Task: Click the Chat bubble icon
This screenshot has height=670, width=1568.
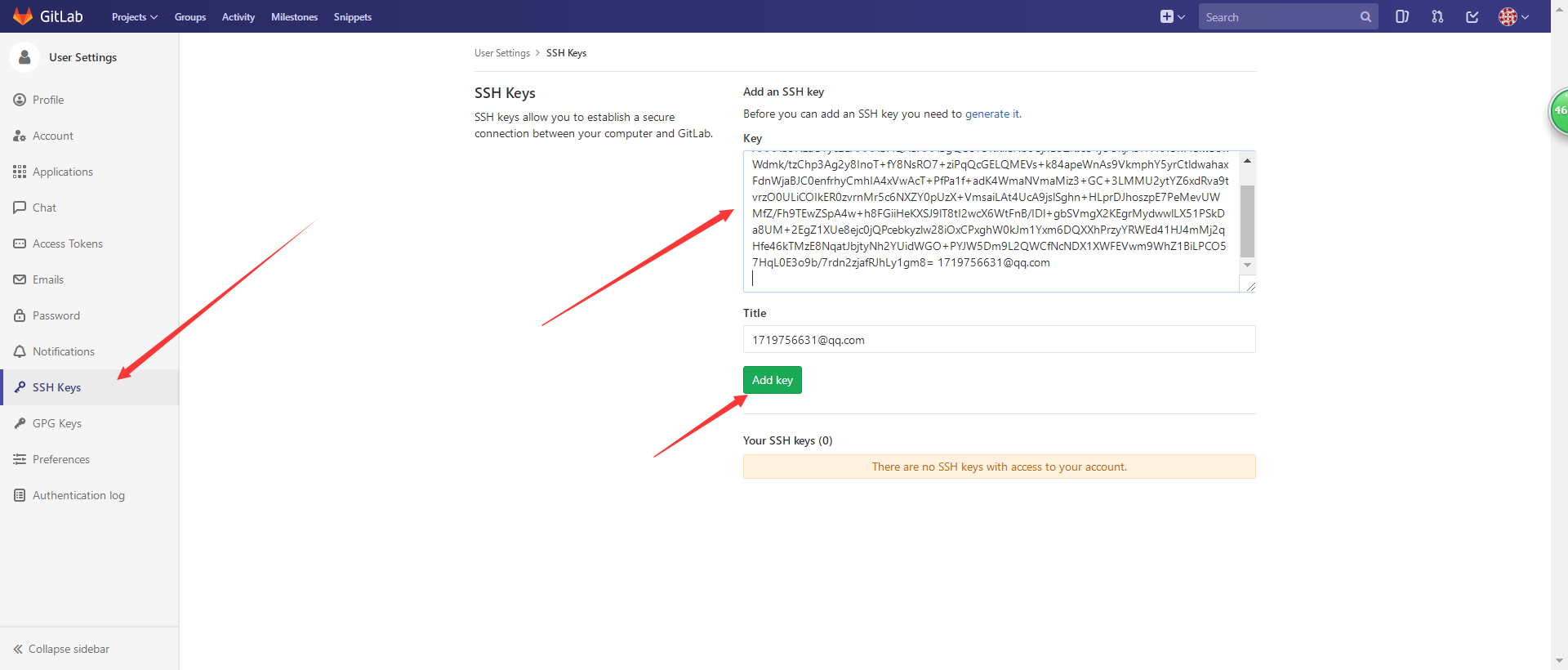Action: pos(20,208)
